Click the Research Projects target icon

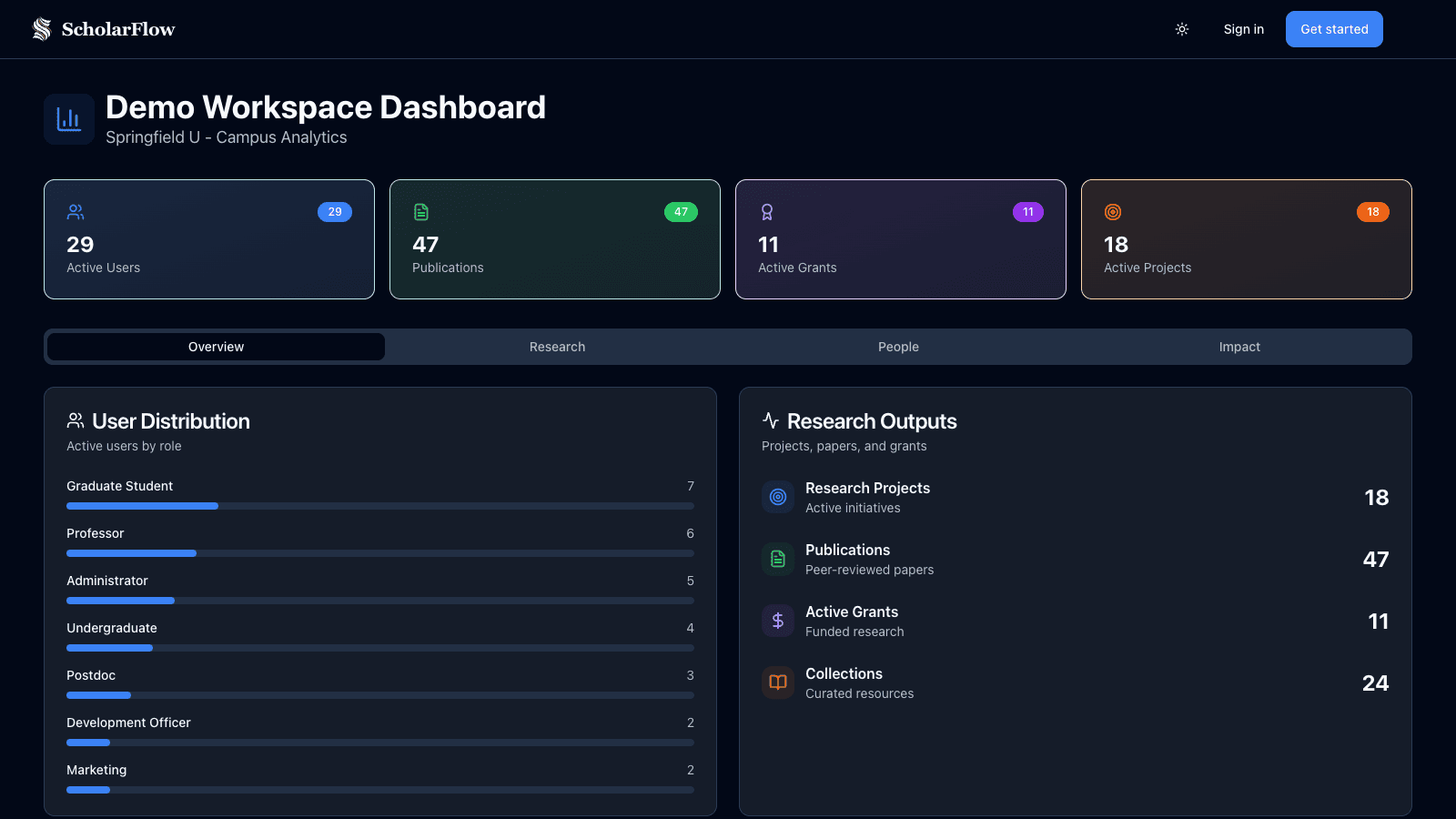tap(778, 497)
